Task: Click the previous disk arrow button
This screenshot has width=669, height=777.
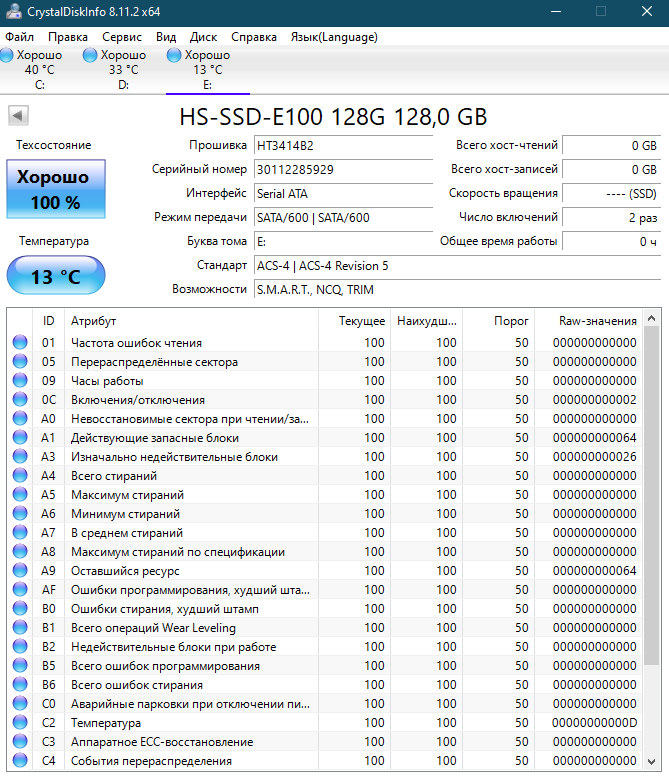Action: click(x=18, y=116)
